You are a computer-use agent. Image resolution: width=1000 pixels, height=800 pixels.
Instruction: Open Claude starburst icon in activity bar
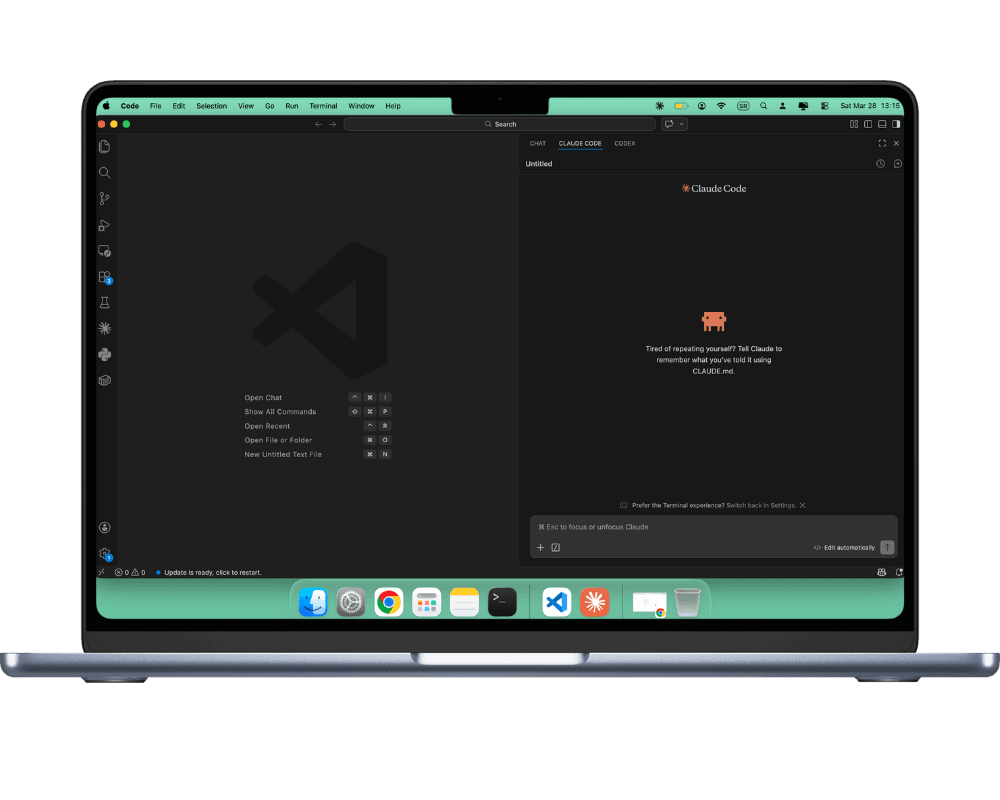click(104, 328)
